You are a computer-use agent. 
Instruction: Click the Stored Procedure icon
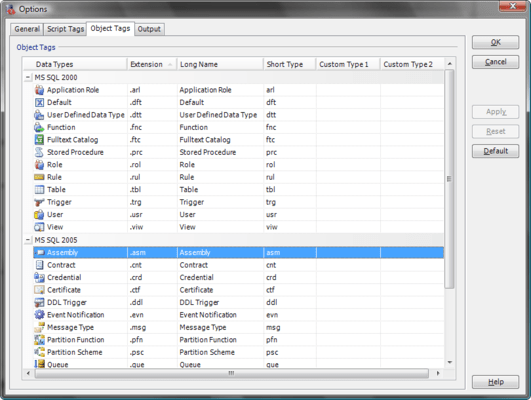coord(39,152)
